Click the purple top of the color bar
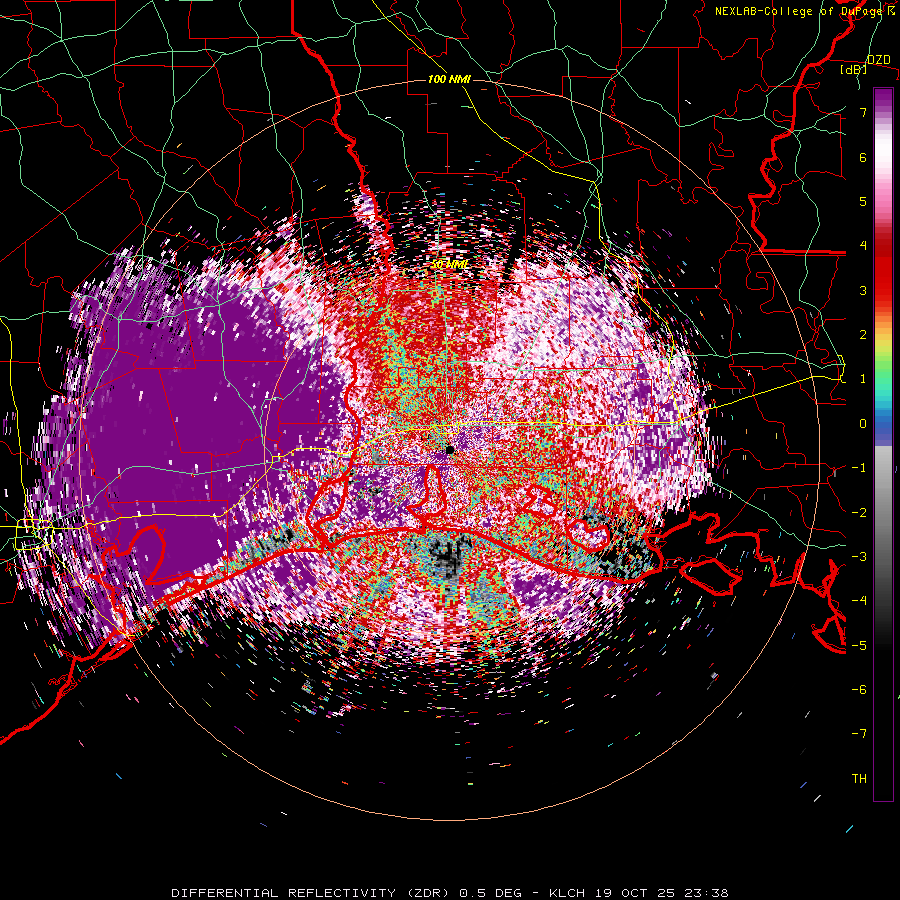This screenshot has height=900, width=900. (x=883, y=98)
